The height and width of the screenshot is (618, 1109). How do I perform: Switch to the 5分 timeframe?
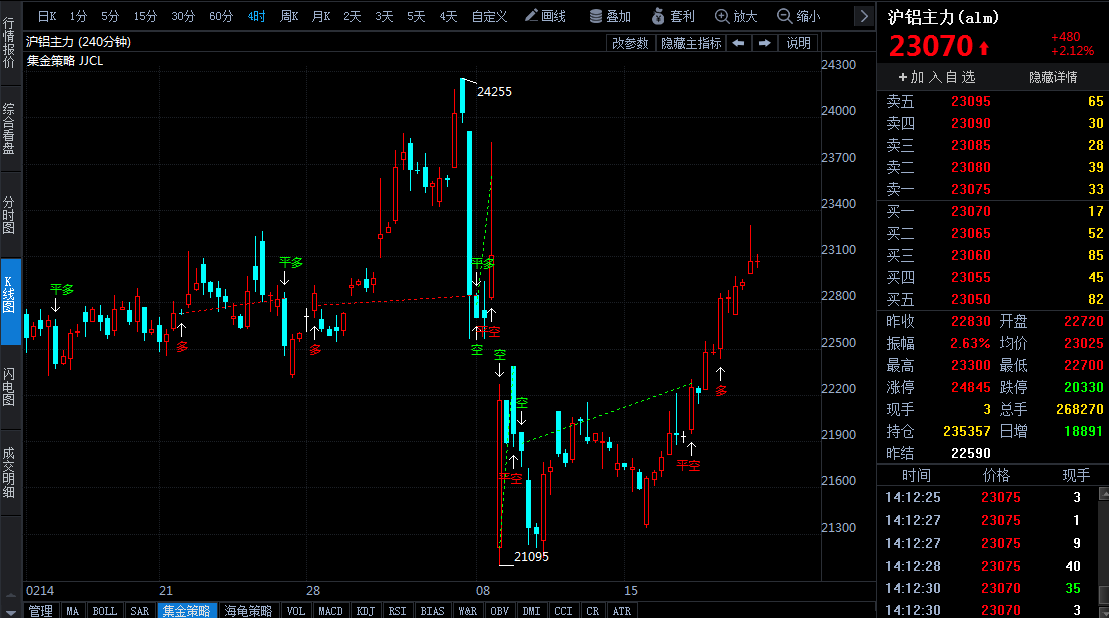110,16
